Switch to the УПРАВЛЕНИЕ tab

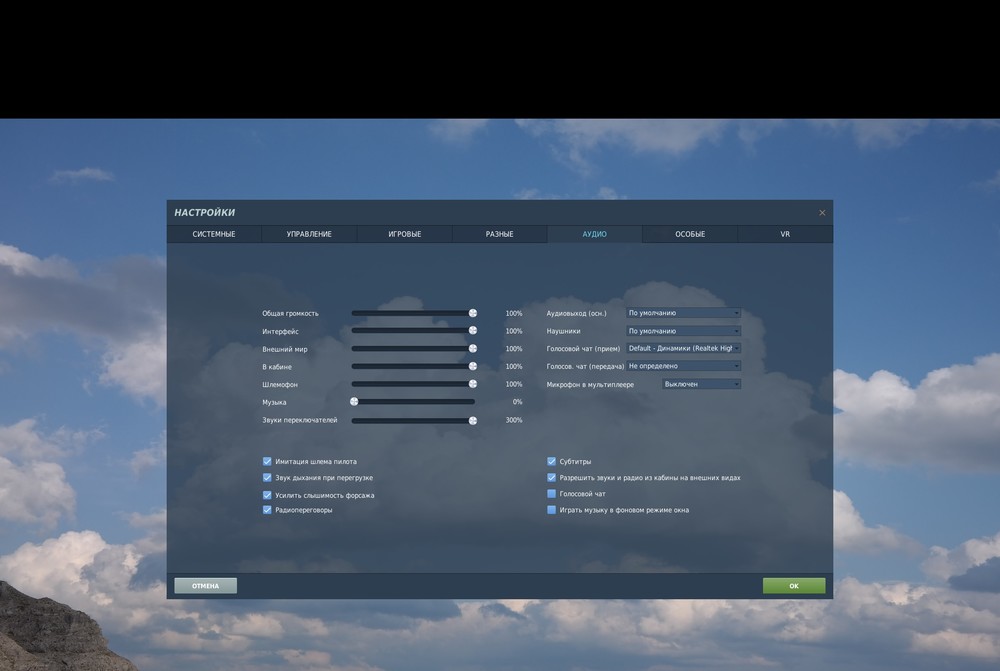309,234
